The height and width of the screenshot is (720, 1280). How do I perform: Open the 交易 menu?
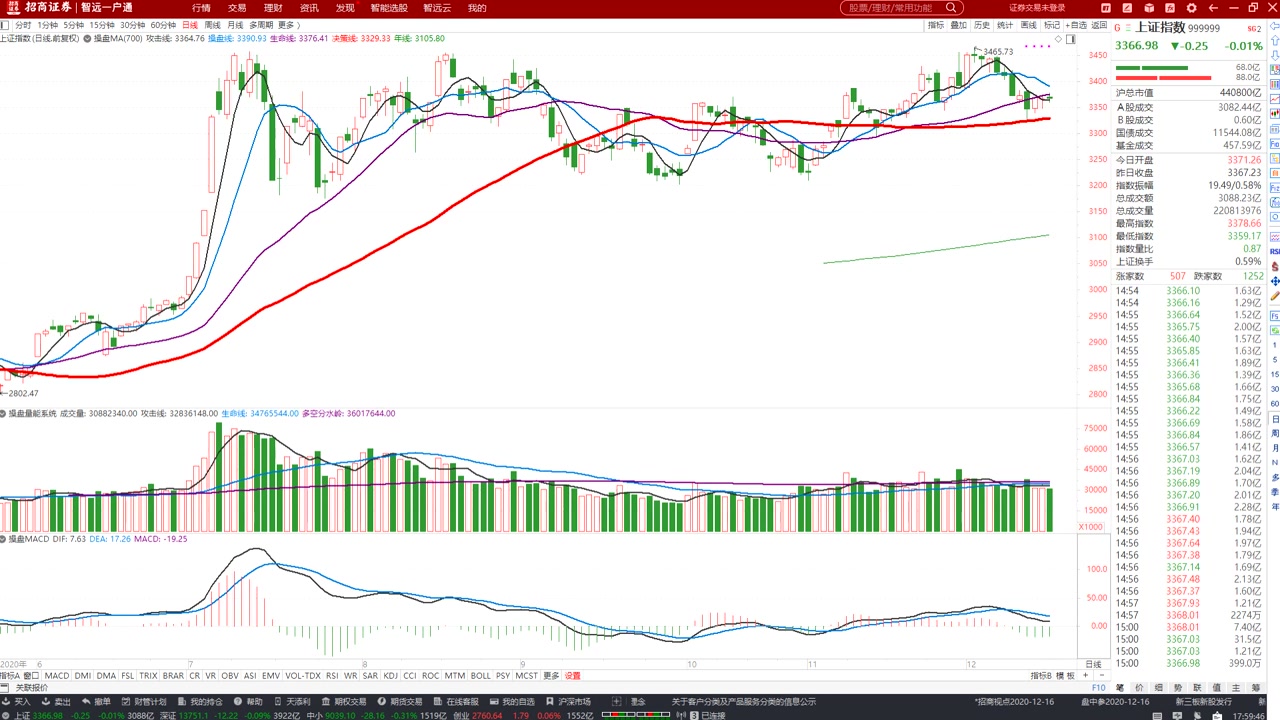point(237,8)
